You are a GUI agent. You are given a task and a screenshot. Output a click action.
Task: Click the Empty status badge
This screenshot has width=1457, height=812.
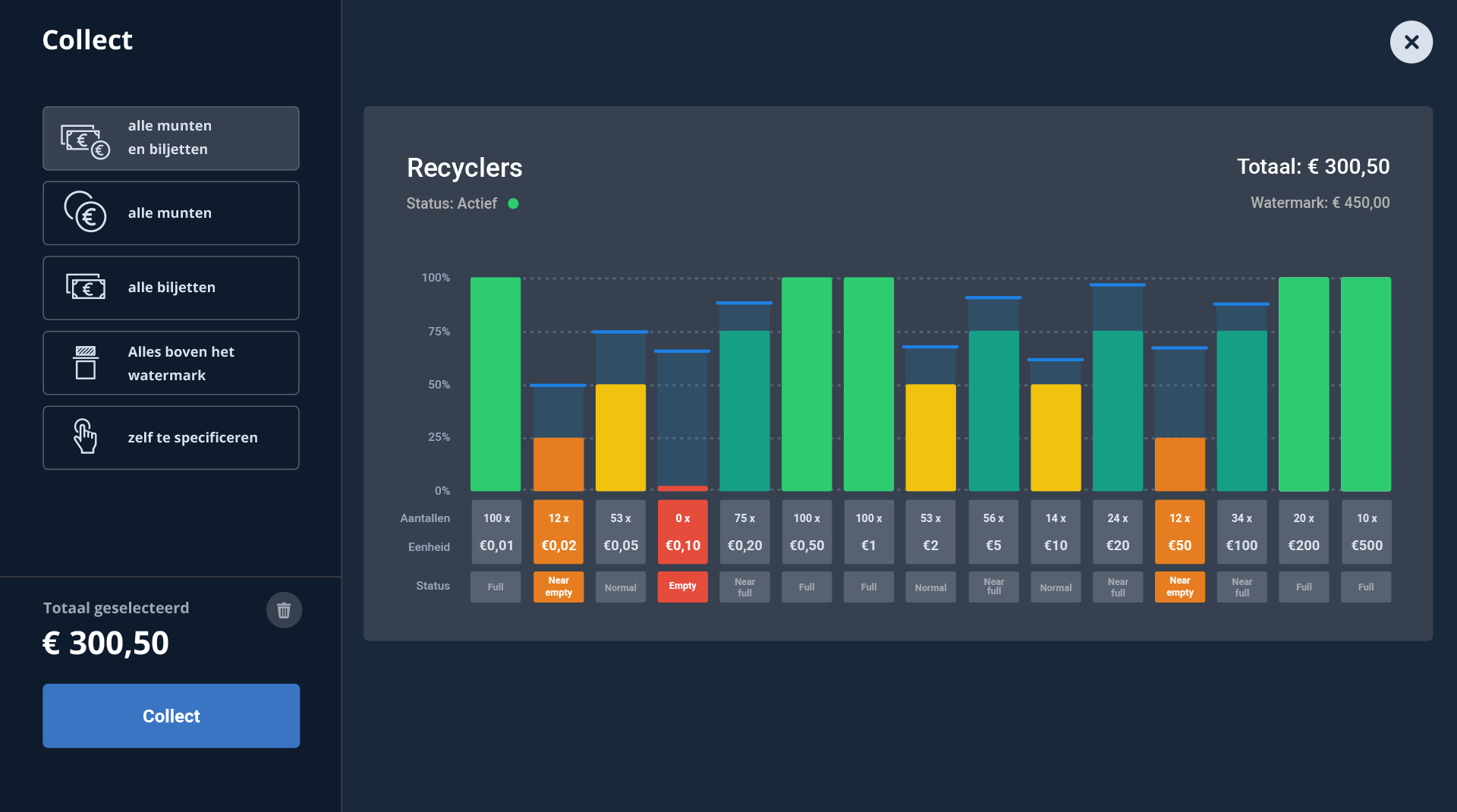682,587
